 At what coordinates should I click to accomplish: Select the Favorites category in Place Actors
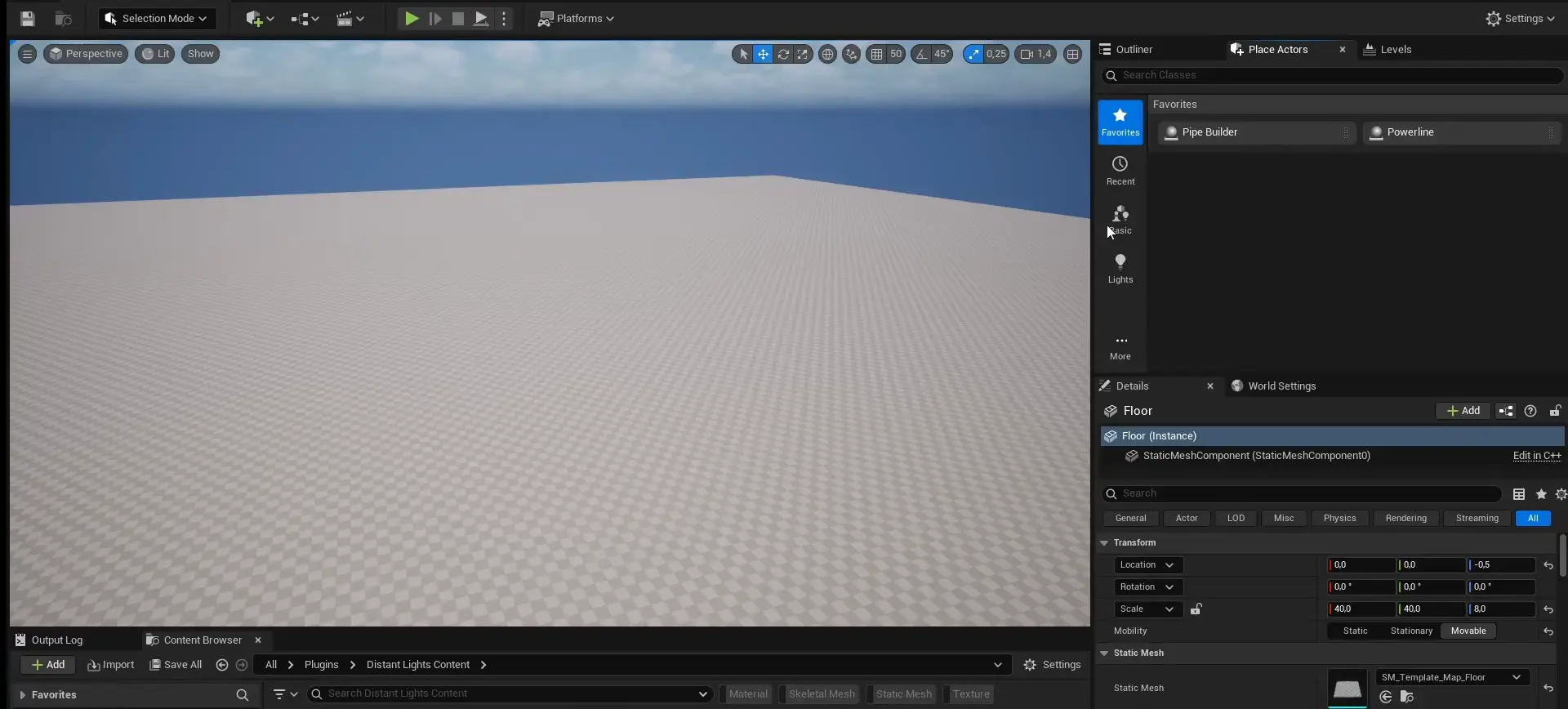click(1120, 122)
